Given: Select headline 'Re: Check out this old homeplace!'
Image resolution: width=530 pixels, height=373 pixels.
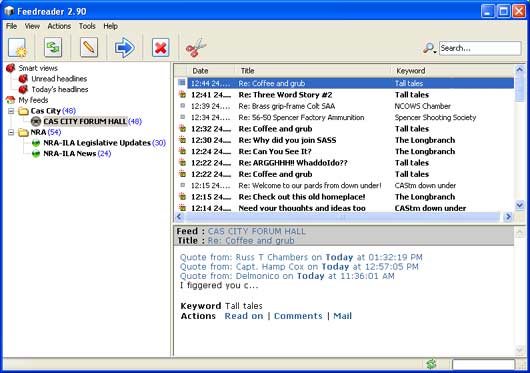Looking at the screenshot, I should pyautogui.click(x=302, y=197).
